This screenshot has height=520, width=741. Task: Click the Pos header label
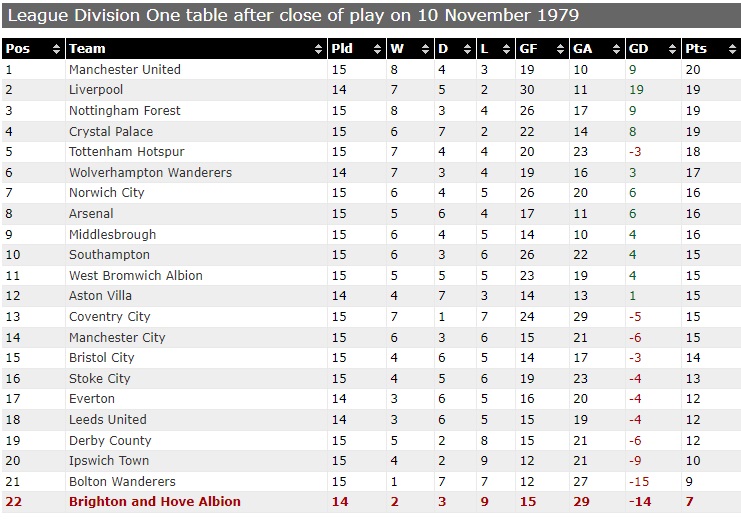18,49
